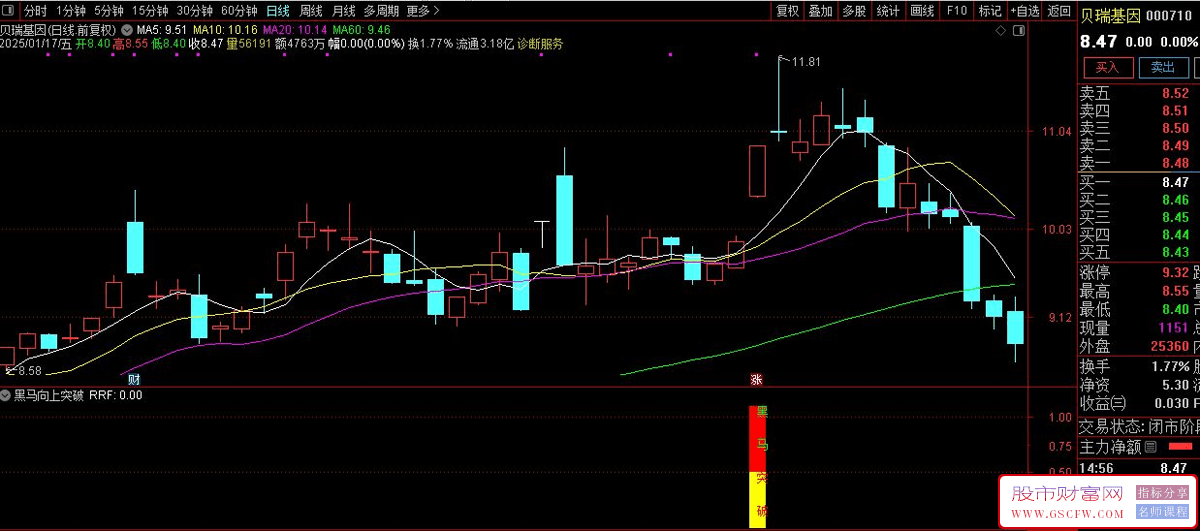Click the 卖出 sell button

tap(1163, 67)
